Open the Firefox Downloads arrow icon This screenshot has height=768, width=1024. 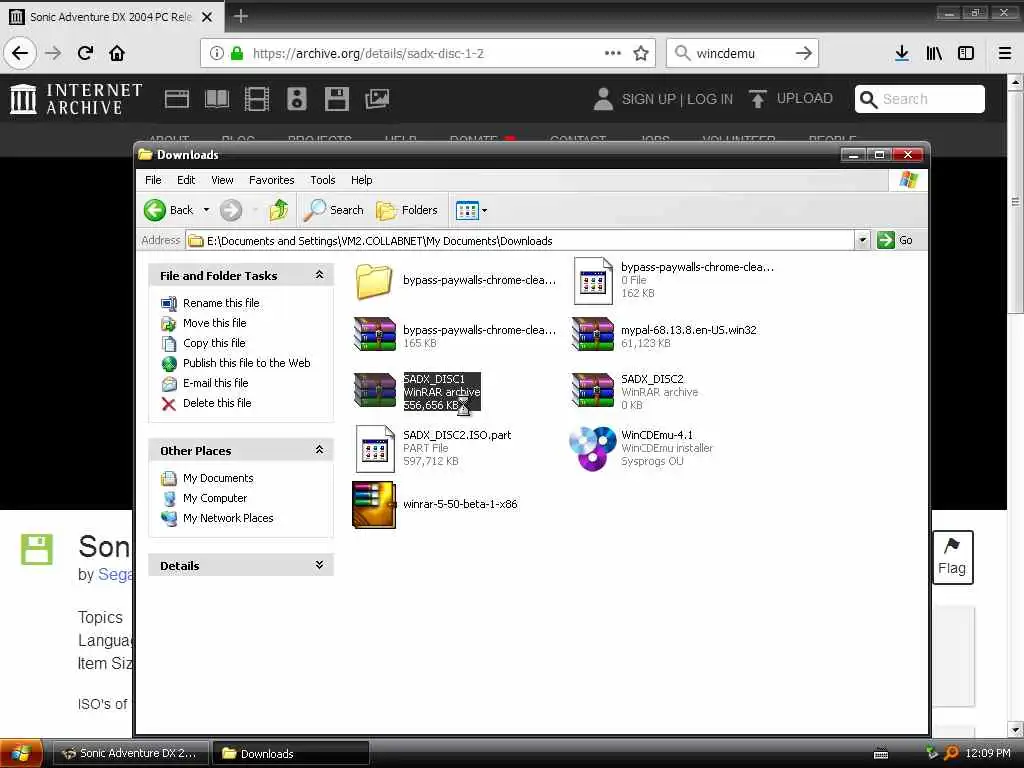[x=902, y=53]
